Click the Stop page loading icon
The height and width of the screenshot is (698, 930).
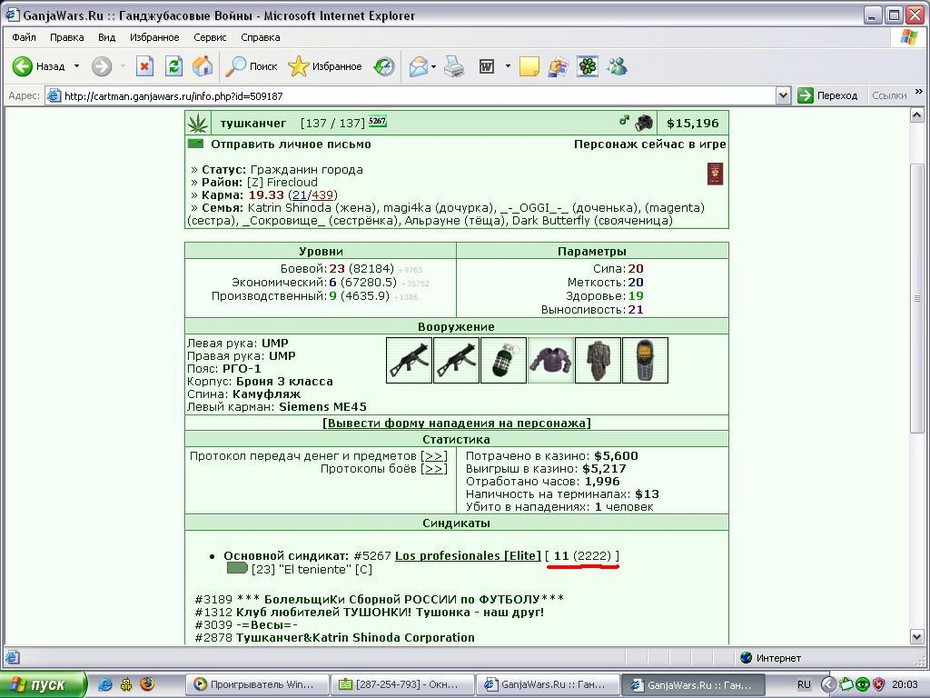[x=145, y=66]
